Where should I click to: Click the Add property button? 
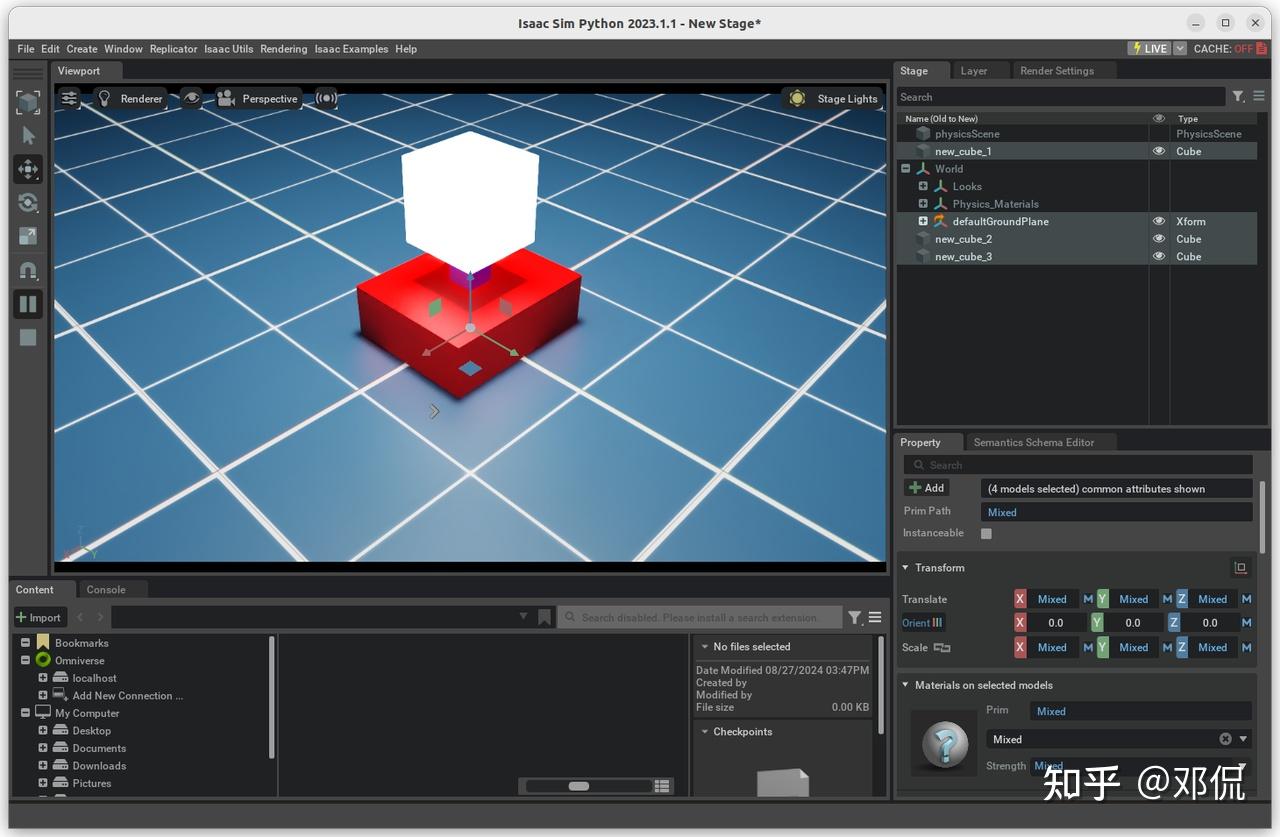click(x=926, y=488)
